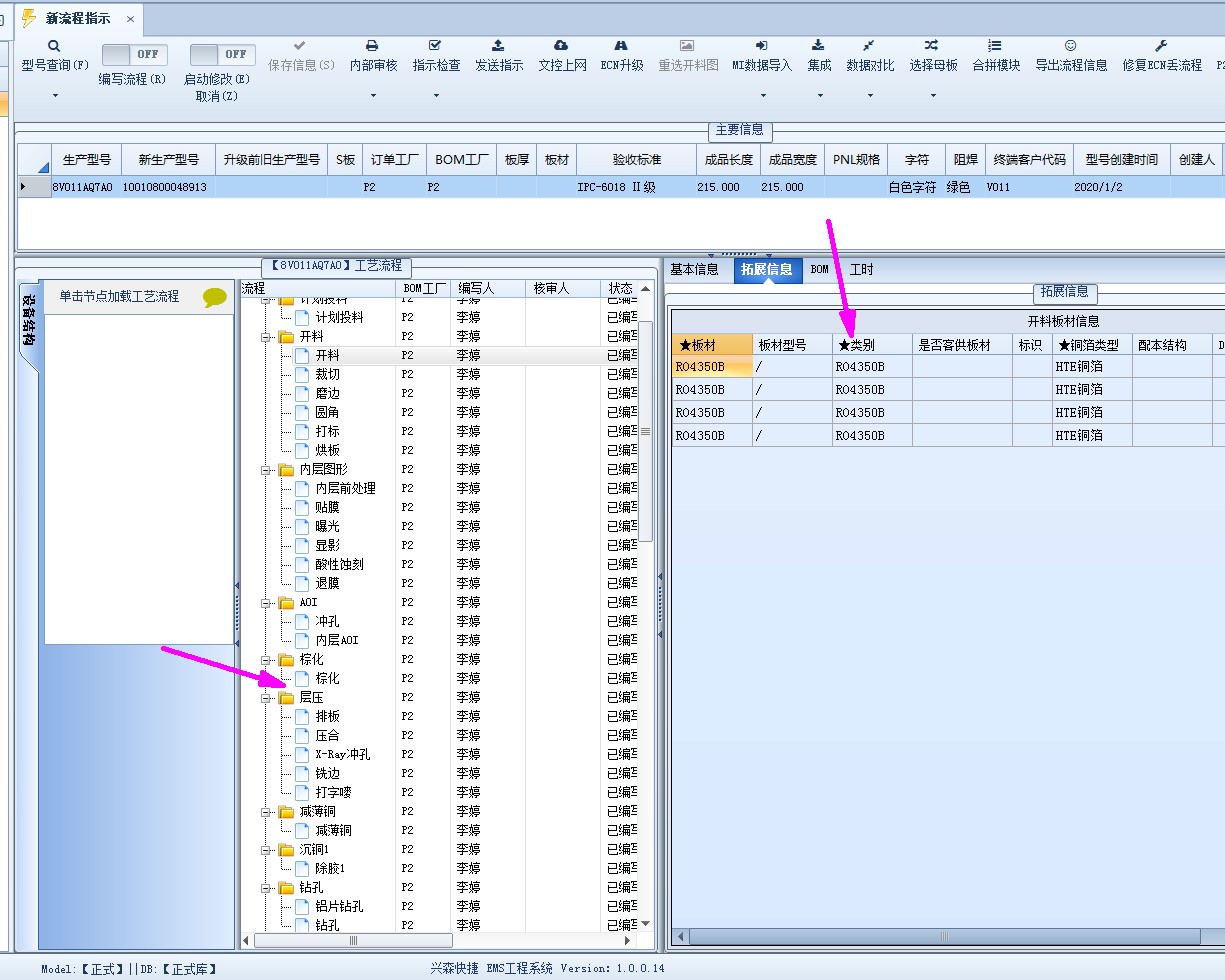Click the 验收标准 column header
Image resolution: width=1225 pixels, height=980 pixels.
pyautogui.click(x=636, y=160)
